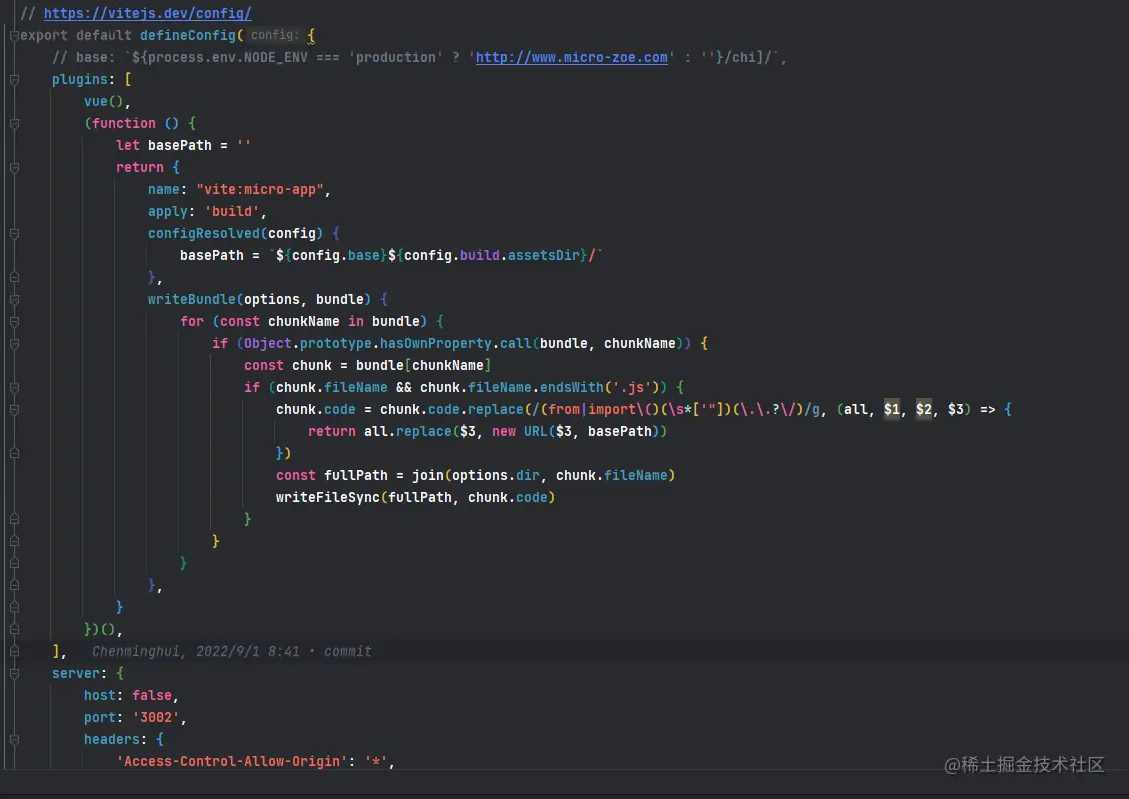Viewport: 1129px width, 799px height.
Task: Click the false value for host
Action: (x=152, y=695)
